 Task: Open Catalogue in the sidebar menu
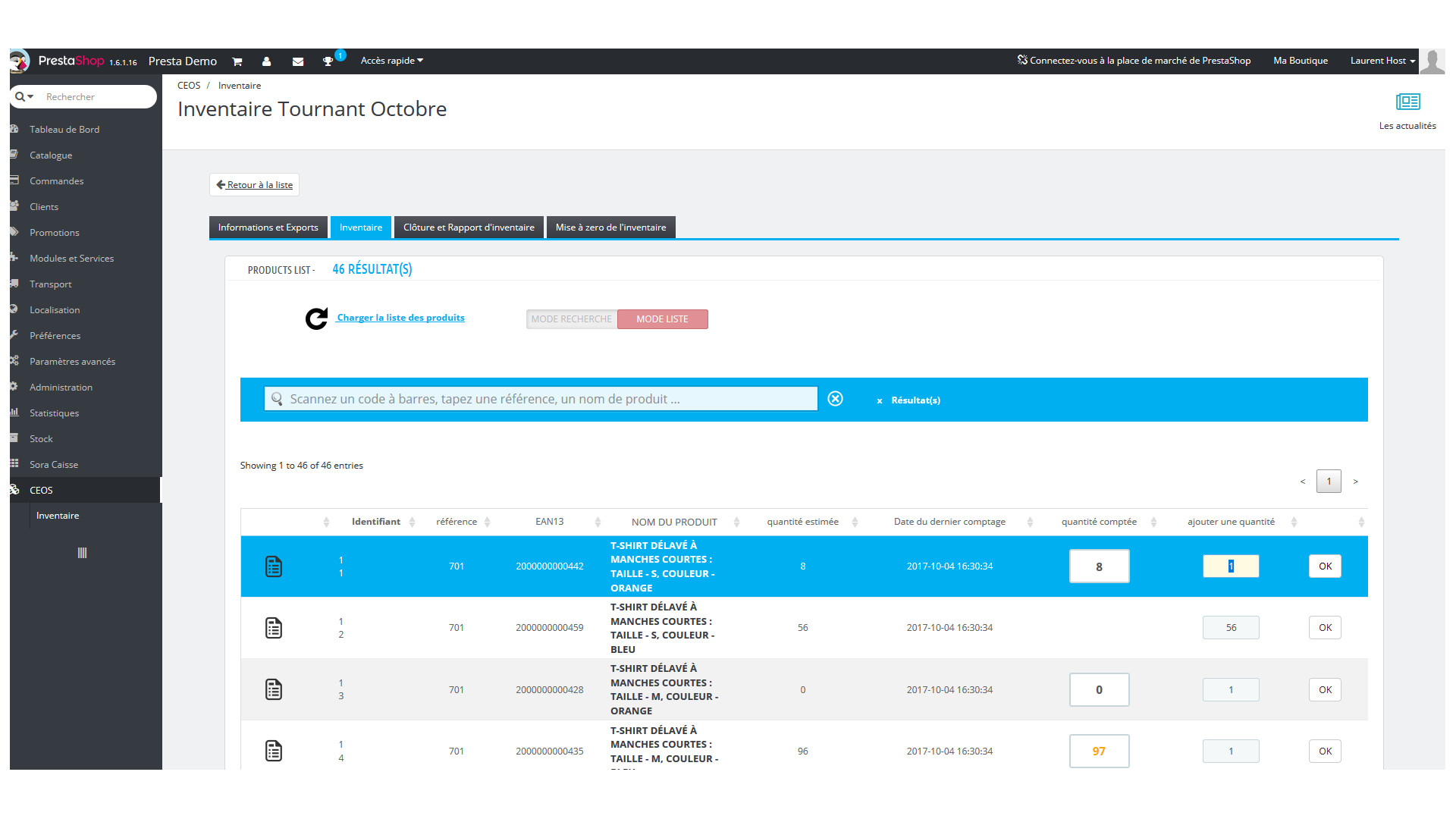(51, 155)
